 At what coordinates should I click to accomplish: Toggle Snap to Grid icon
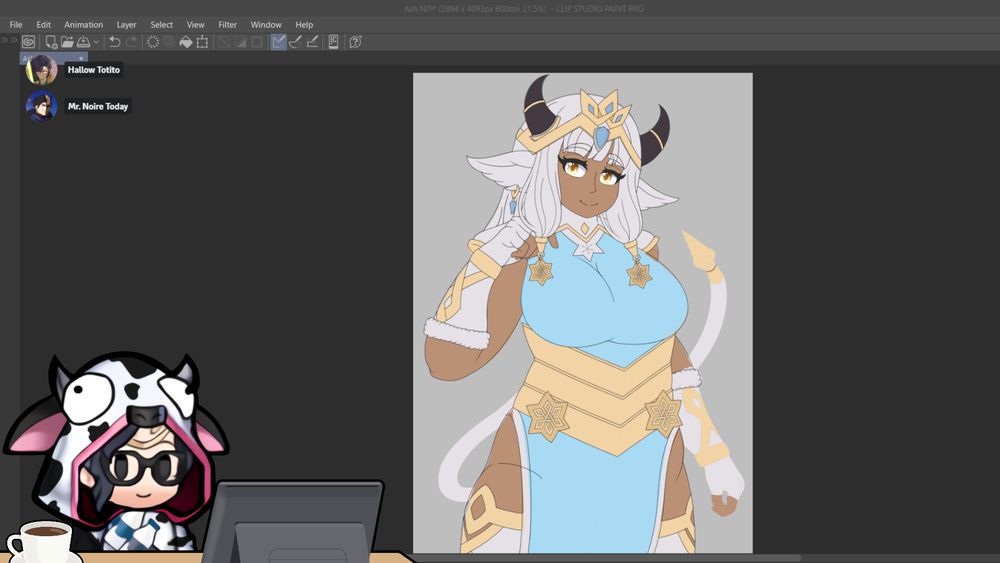[x=312, y=42]
